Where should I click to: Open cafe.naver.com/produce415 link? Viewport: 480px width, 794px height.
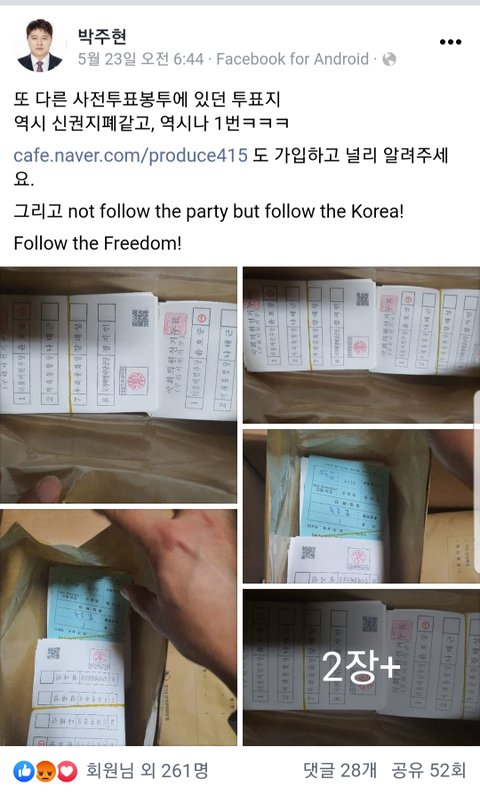(131, 155)
